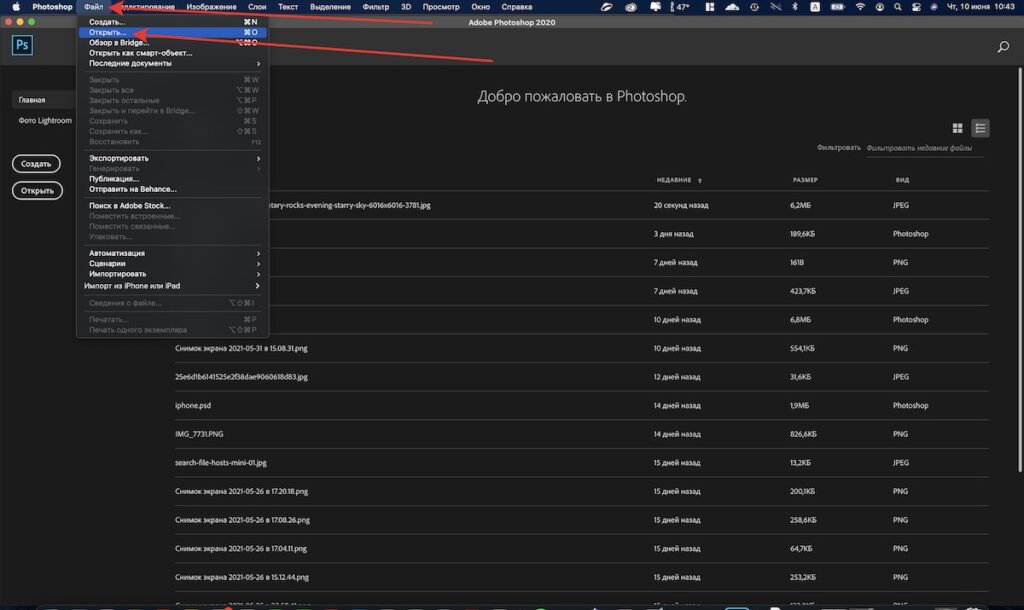This screenshot has width=1024, height=610.
Task: Open Фото Lightroom in the sidebar
Action: point(45,120)
